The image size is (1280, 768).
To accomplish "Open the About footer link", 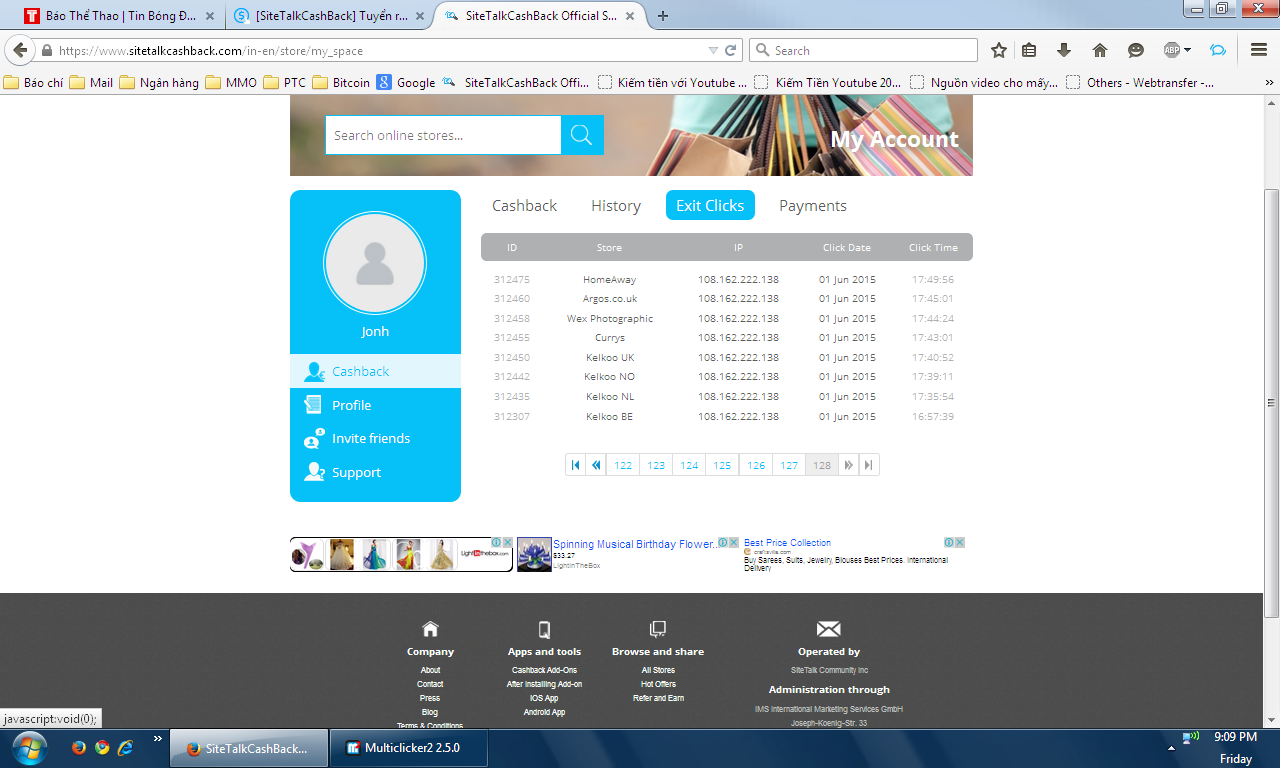I will (430, 670).
